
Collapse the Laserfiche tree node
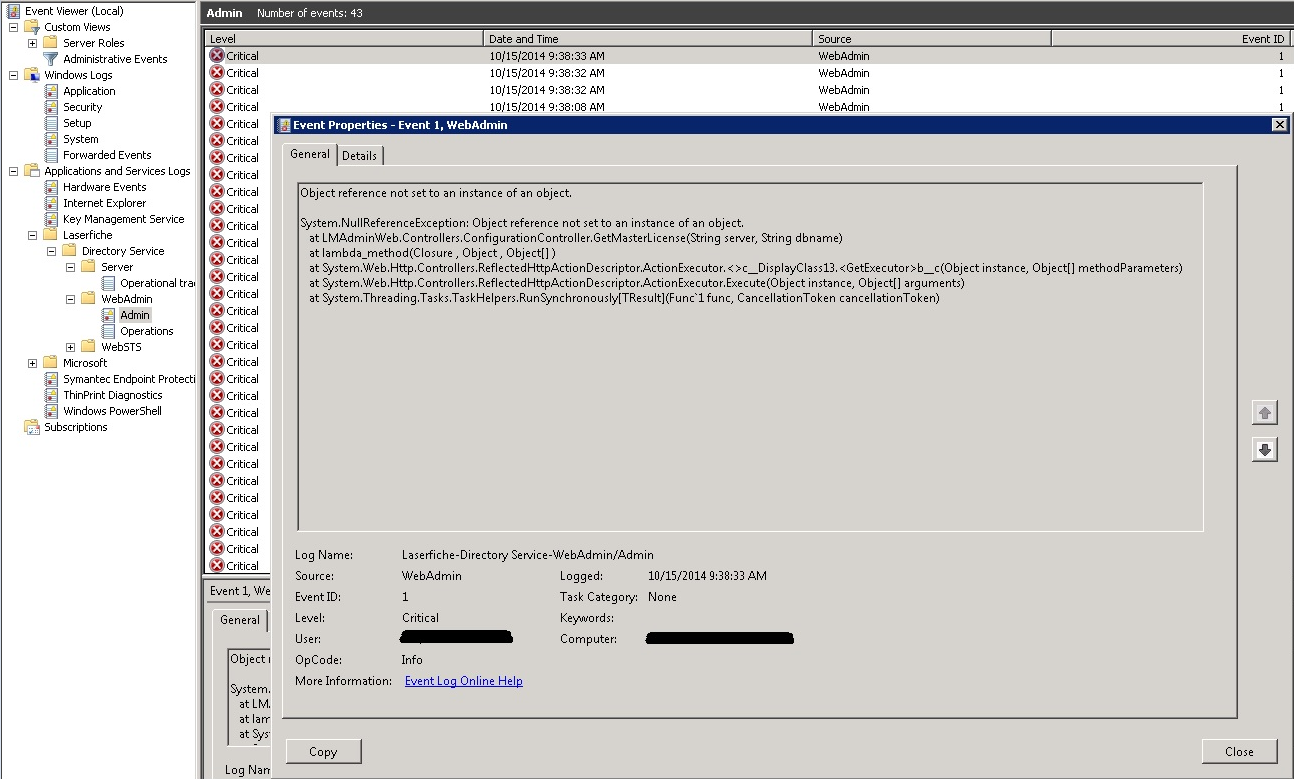pyautogui.click(x=32, y=235)
